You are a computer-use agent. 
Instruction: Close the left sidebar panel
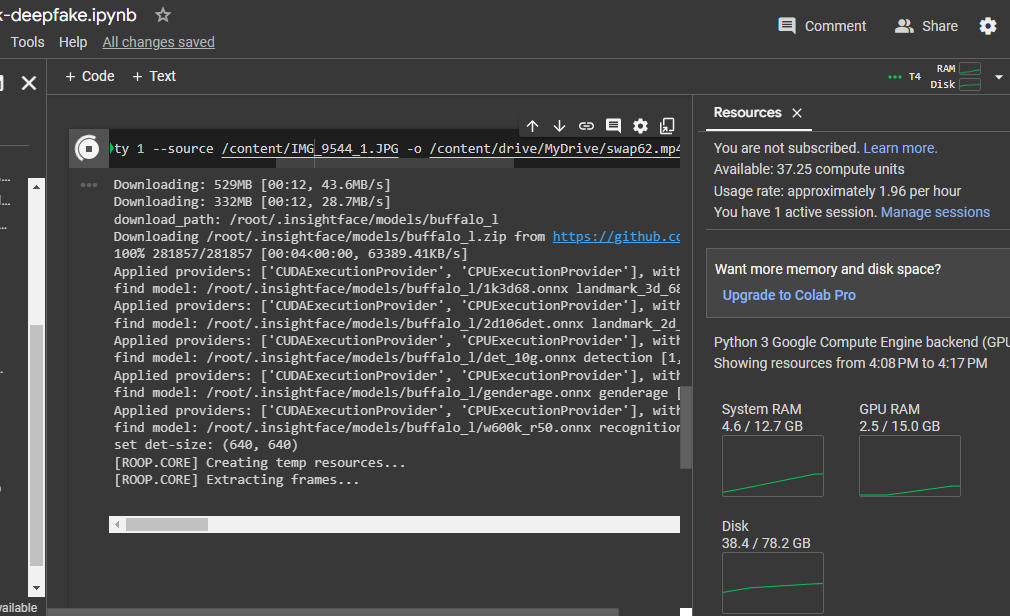point(29,83)
